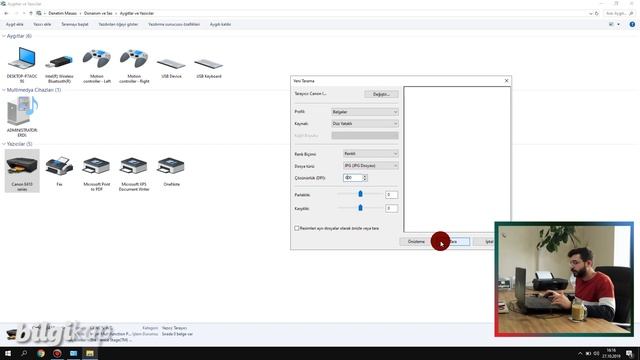The height and width of the screenshot is (360, 640).
Task: Click Yazdırılan öğeyi göster in the toolbar
Action: pyautogui.click(x=118, y=24)
